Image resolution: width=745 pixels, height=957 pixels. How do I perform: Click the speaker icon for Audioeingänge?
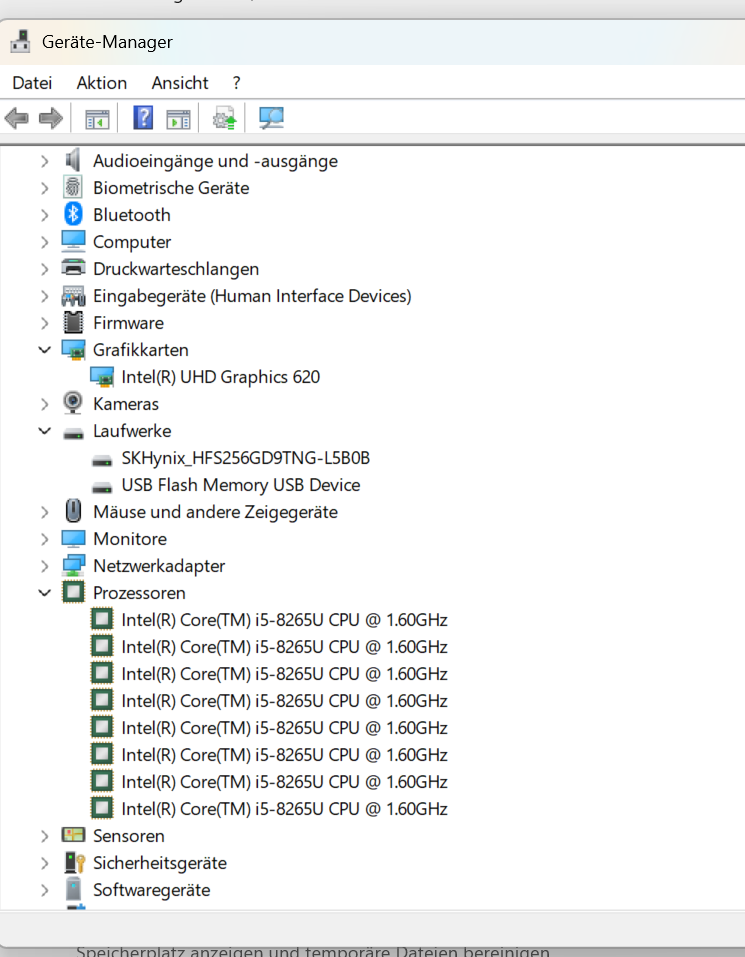coord(73,161)
